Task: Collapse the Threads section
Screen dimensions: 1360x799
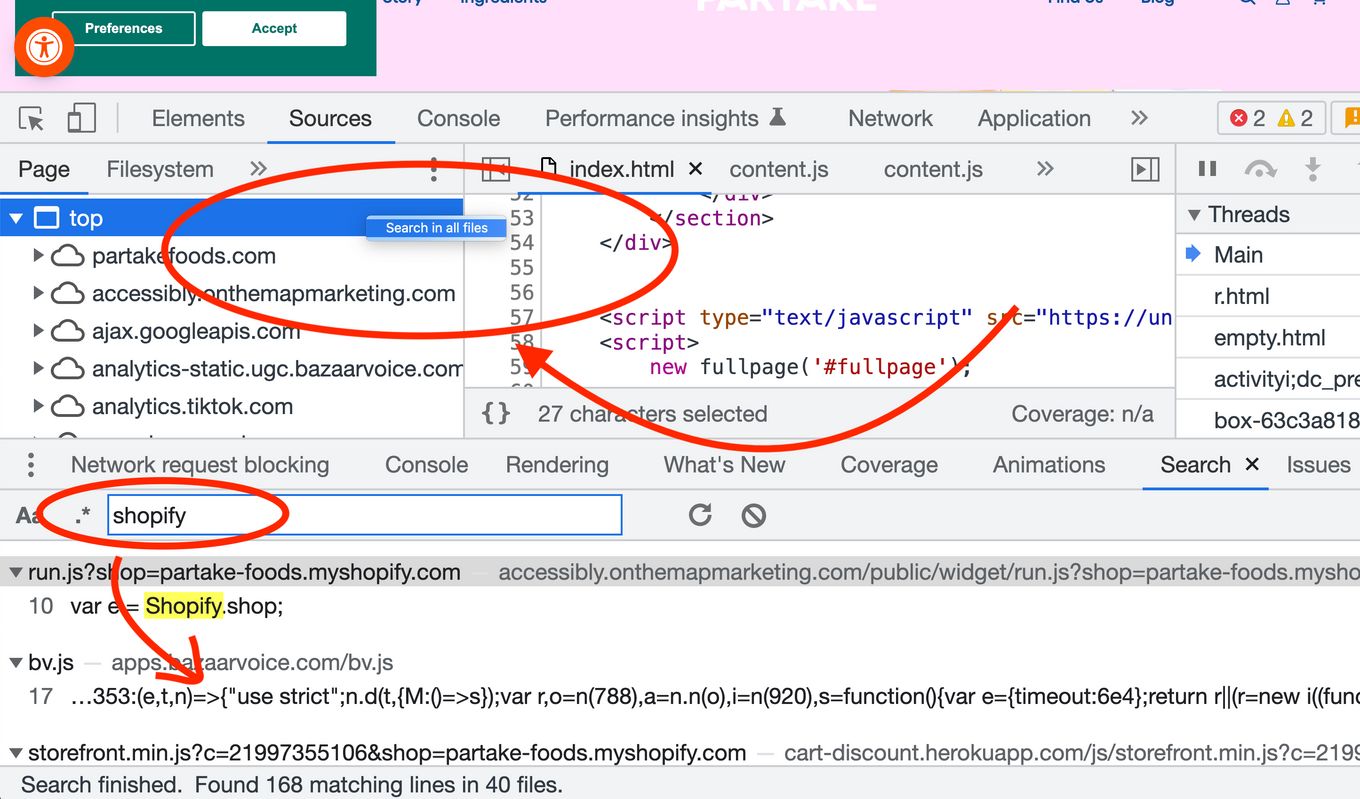Action: 1193,215
